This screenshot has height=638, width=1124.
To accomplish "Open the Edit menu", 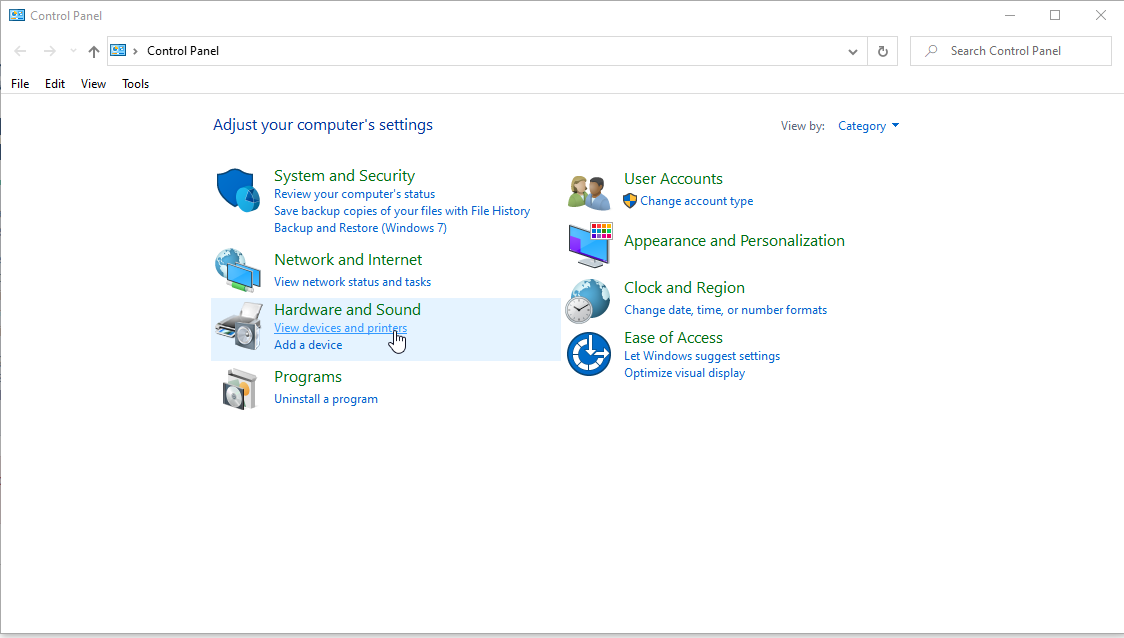I will [54, 84].
